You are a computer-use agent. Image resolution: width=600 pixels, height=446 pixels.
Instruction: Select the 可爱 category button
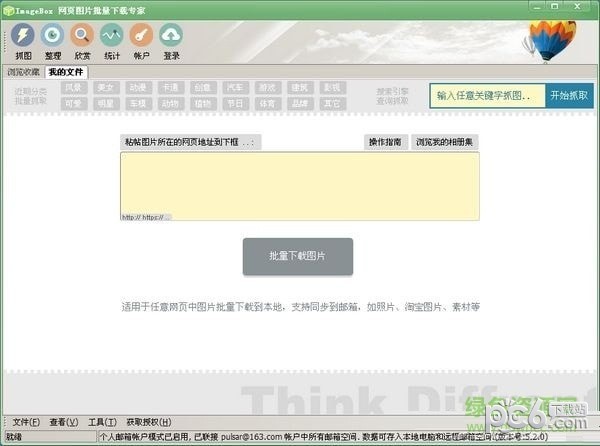pos(73,104)
